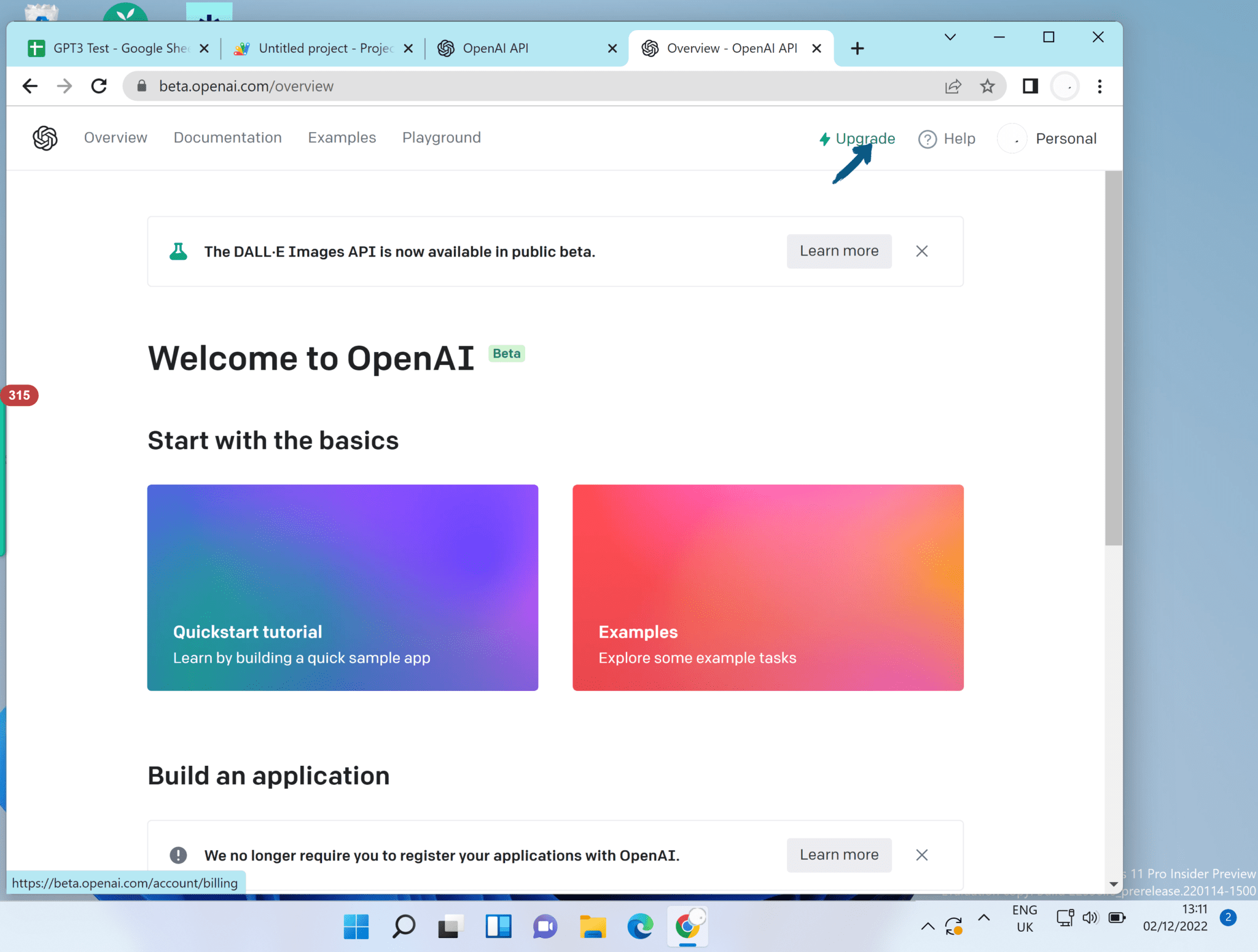The image size is (1258, 952).
Task: Click the side panel icon next to bookmark star
Action: pyautogui.click(x=1029, y=86)
